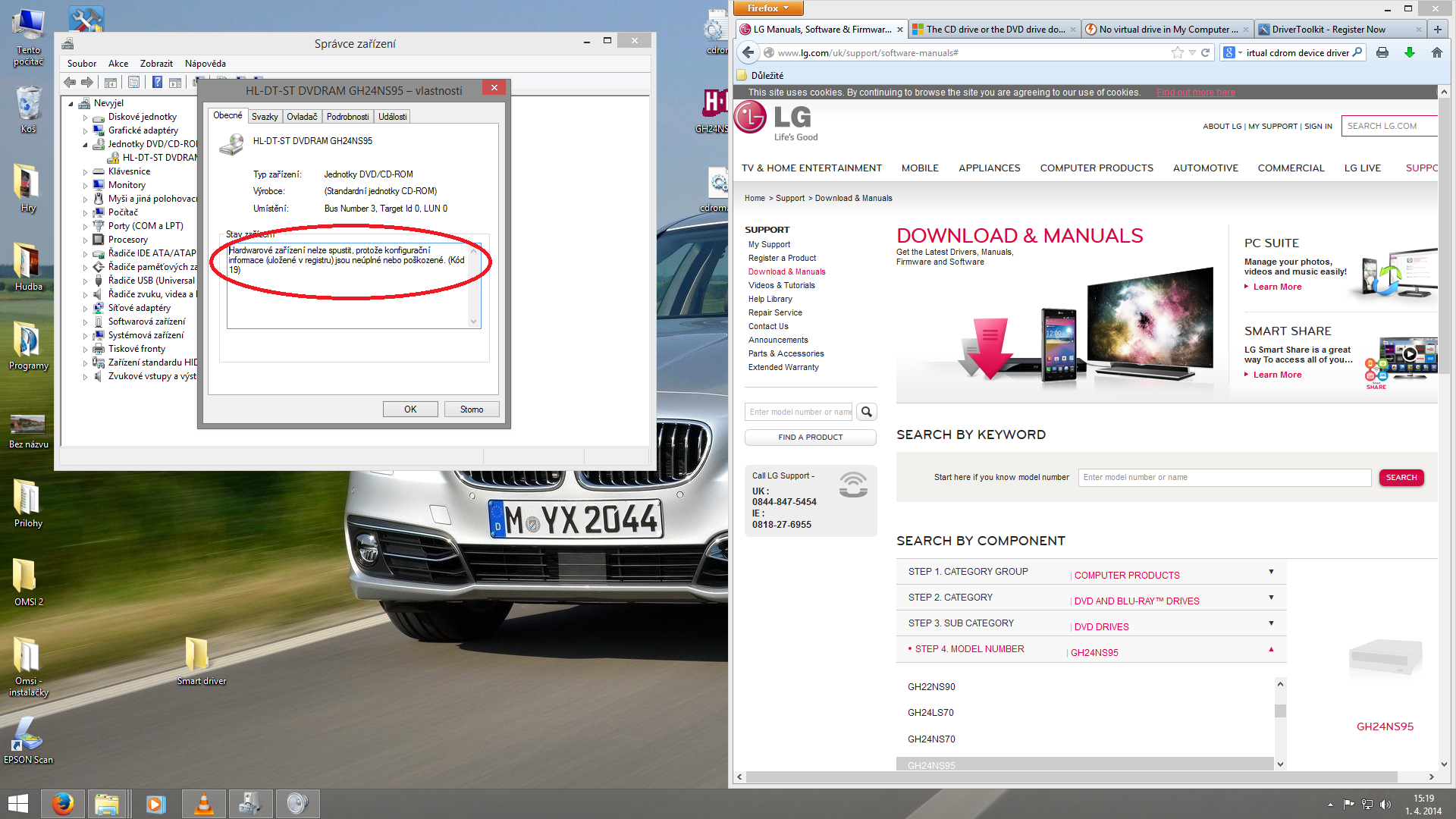
Task: Click the Download & Manuals sidebar link
Action: coord(787,271)
